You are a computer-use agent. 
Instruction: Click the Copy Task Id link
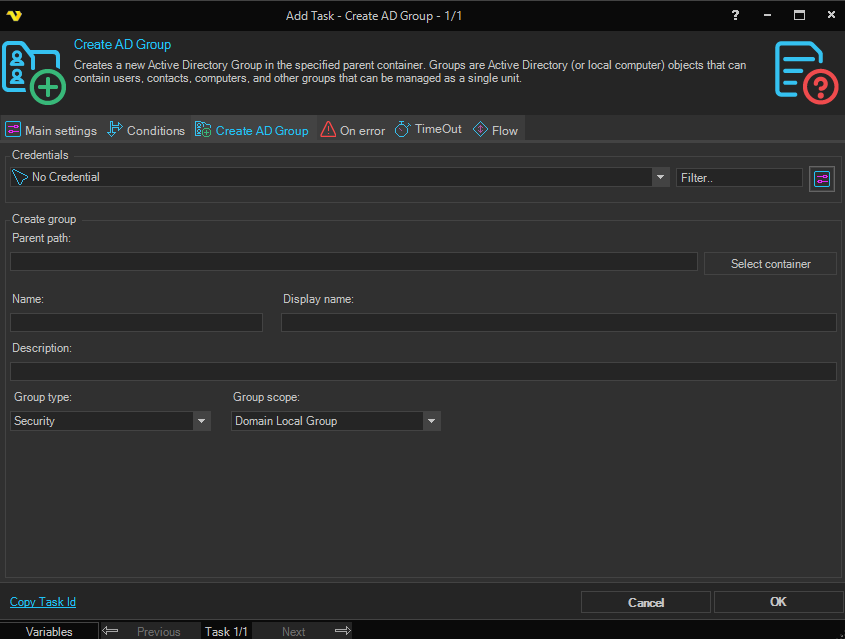(x=43, y=602)
